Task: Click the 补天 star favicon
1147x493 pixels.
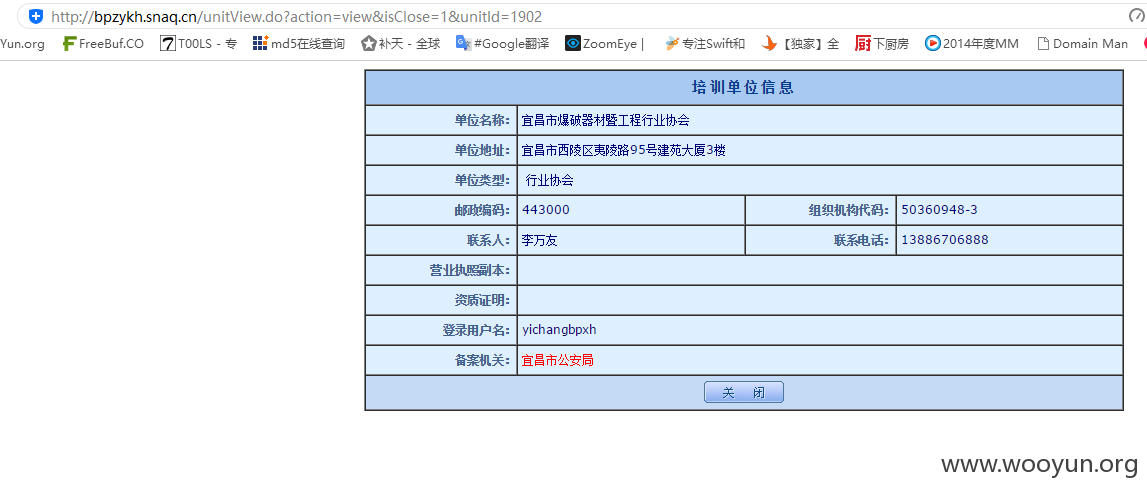Action: 369,44
